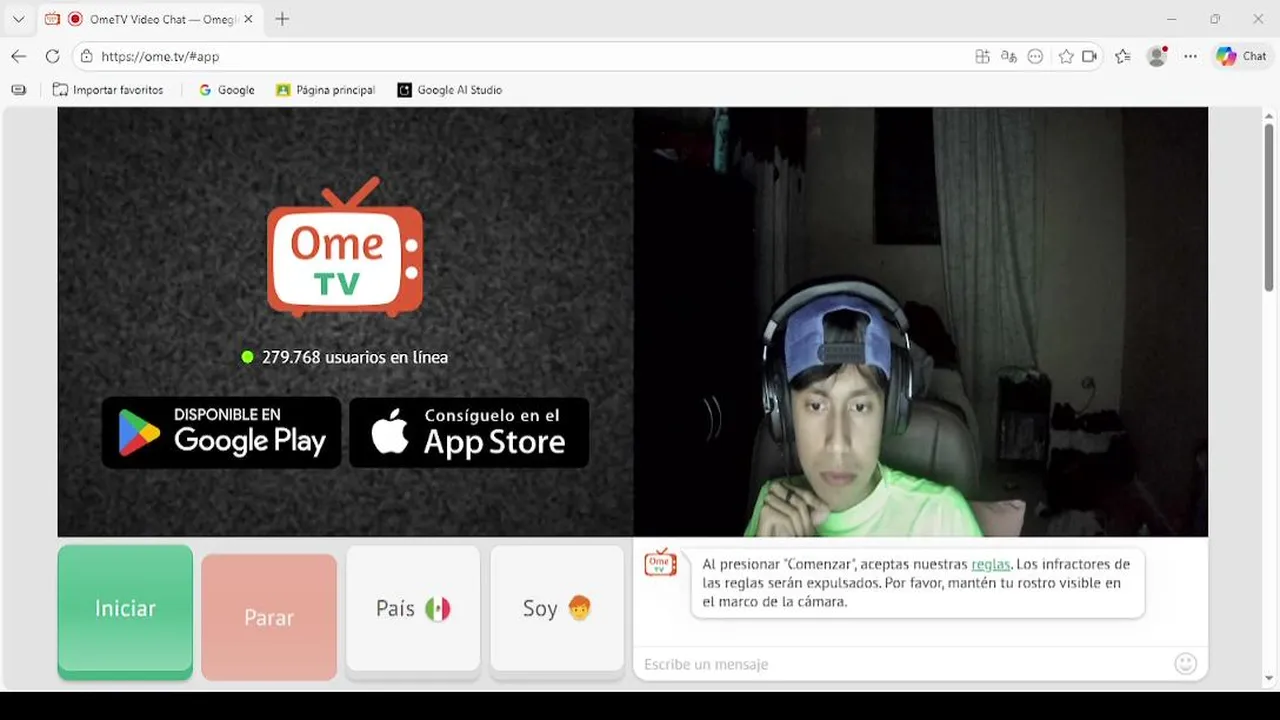The height and width of the screenshot is (720, 1280).
Task: Click the address bar URL ome.tv
Action: pyautogui.click(x=160, y=57)
